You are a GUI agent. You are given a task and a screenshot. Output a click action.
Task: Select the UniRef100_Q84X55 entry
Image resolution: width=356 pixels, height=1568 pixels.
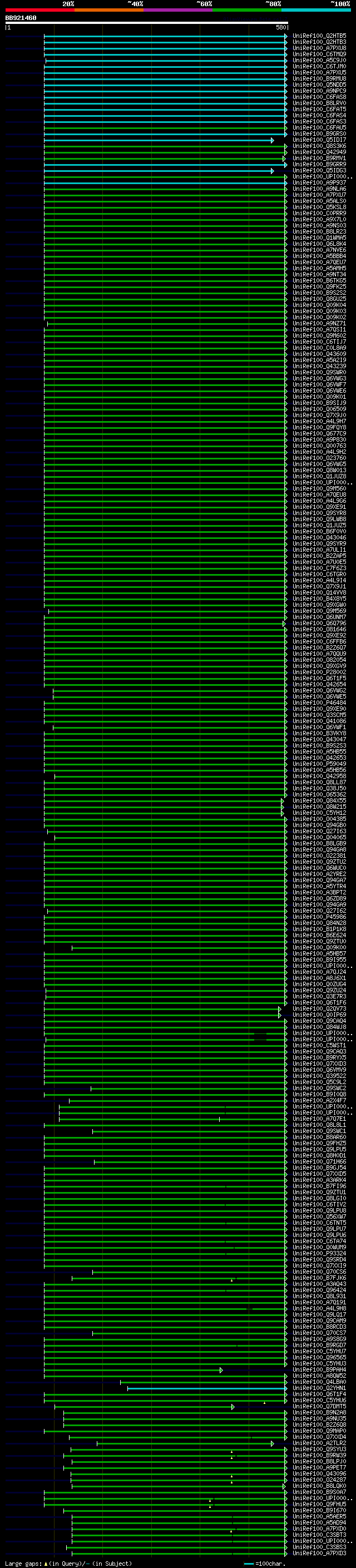tap(319, 801)
